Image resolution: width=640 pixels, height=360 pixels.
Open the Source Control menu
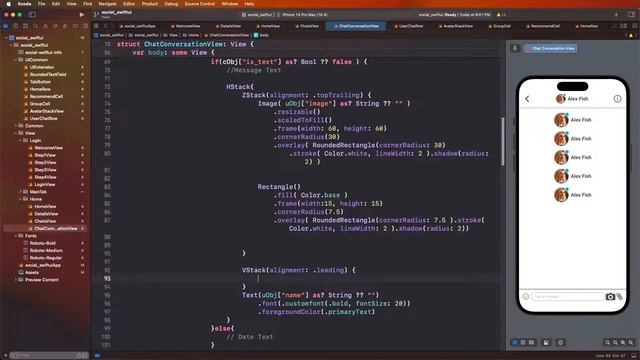point(200,4)
